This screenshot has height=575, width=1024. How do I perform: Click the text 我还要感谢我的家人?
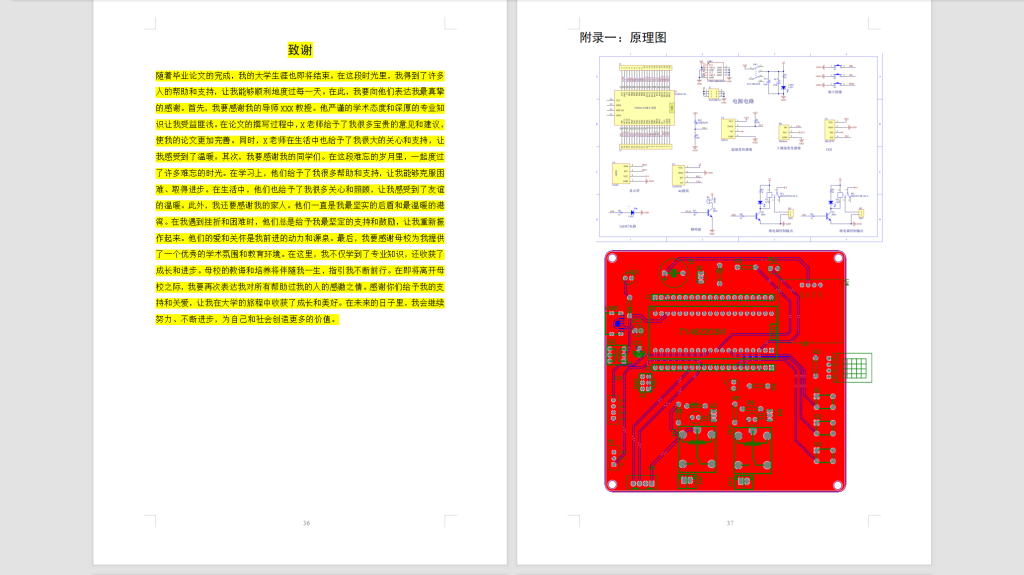click(x=248, y=205)
